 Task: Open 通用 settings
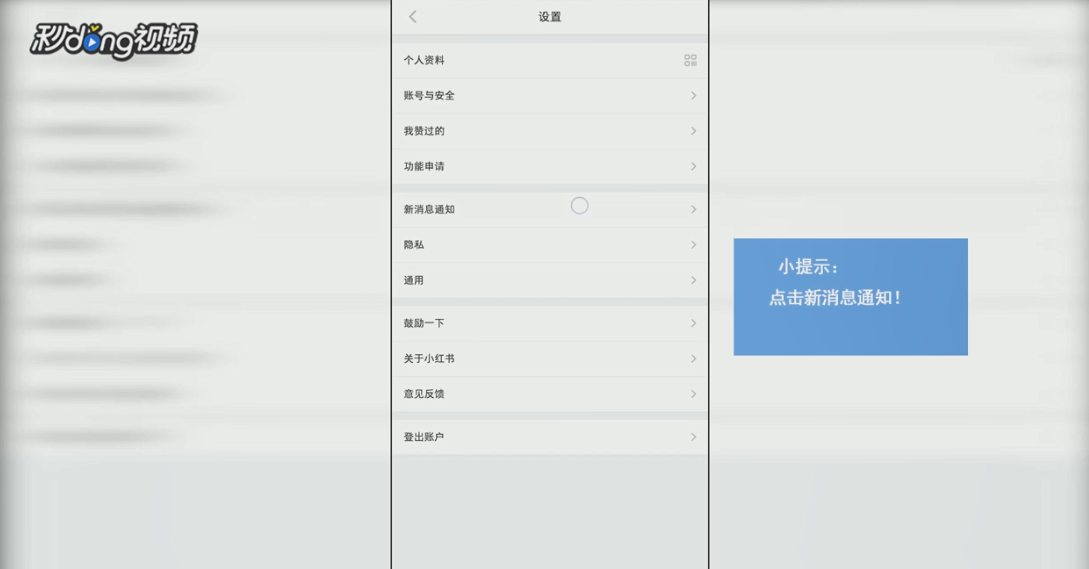coord(550,280)
